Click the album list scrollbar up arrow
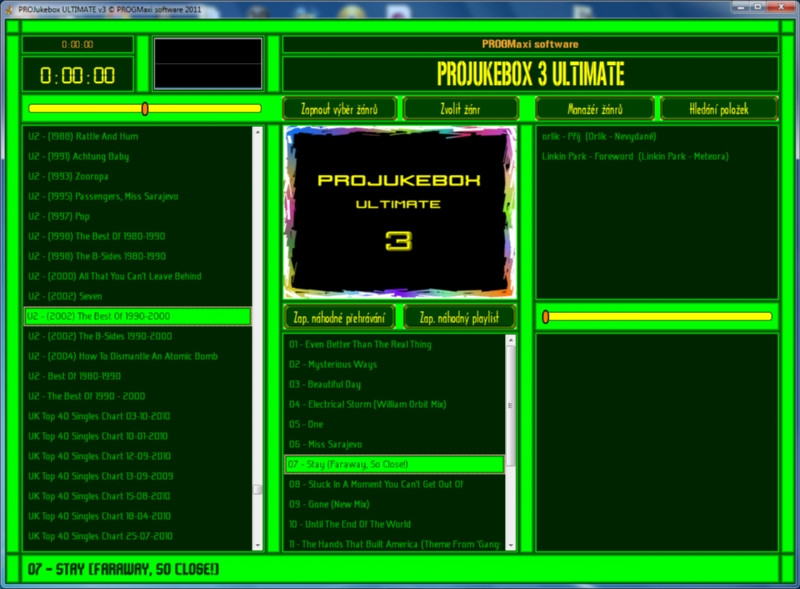800x589 pixels. coord(258,132)
